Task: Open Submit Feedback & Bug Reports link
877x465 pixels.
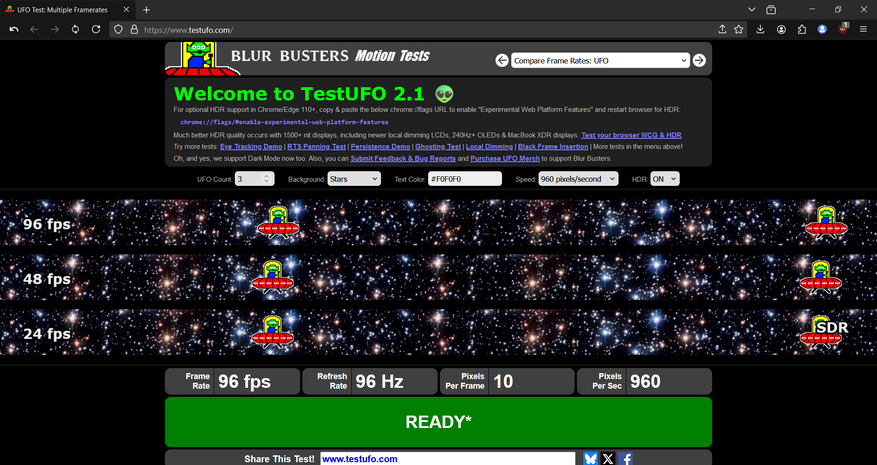Action: 403,158
